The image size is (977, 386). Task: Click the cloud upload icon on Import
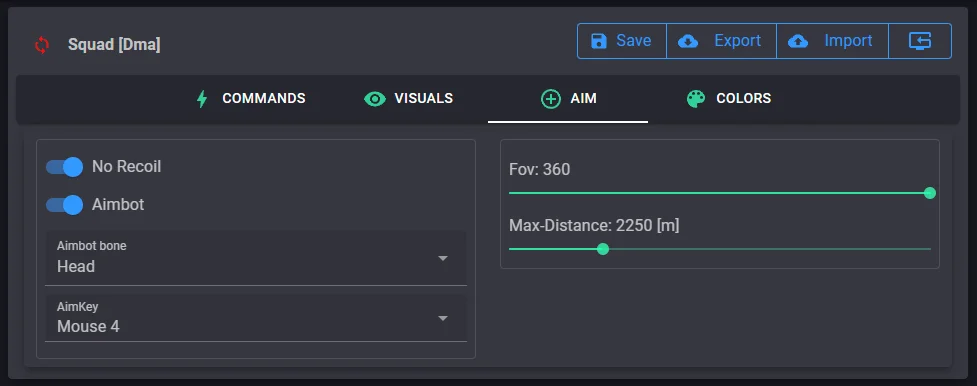pyautogui.click(x=798, y=41)
